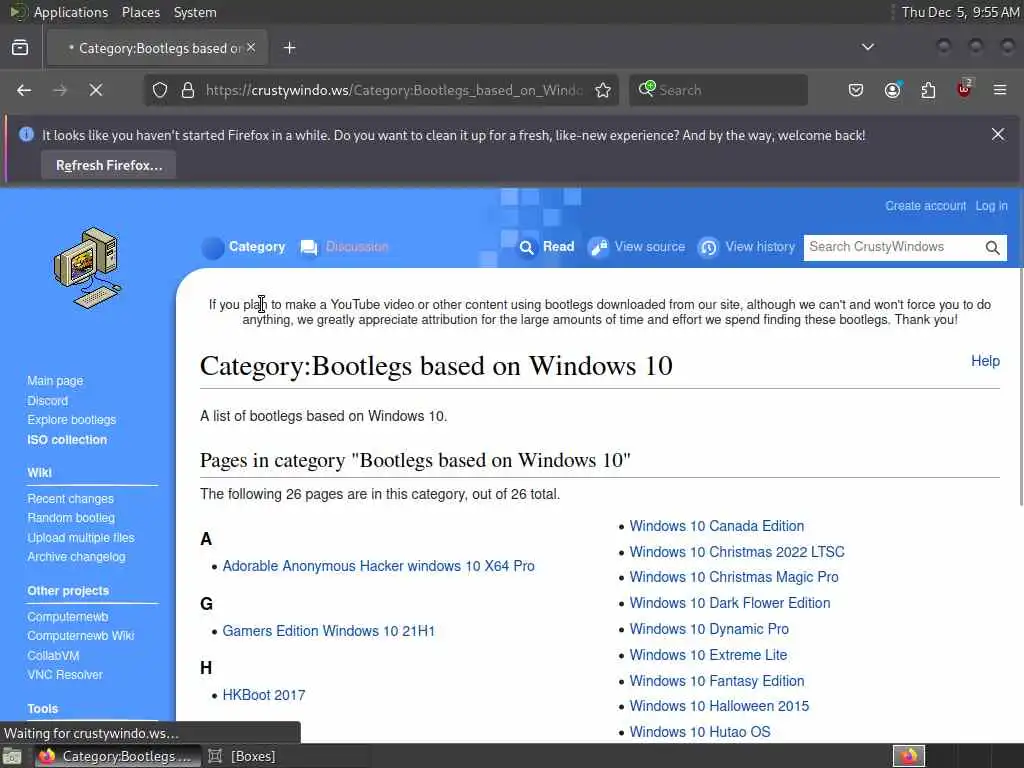Click the View history clock icon
This screenshot has width=1024, height=768.
pos(709,247)
